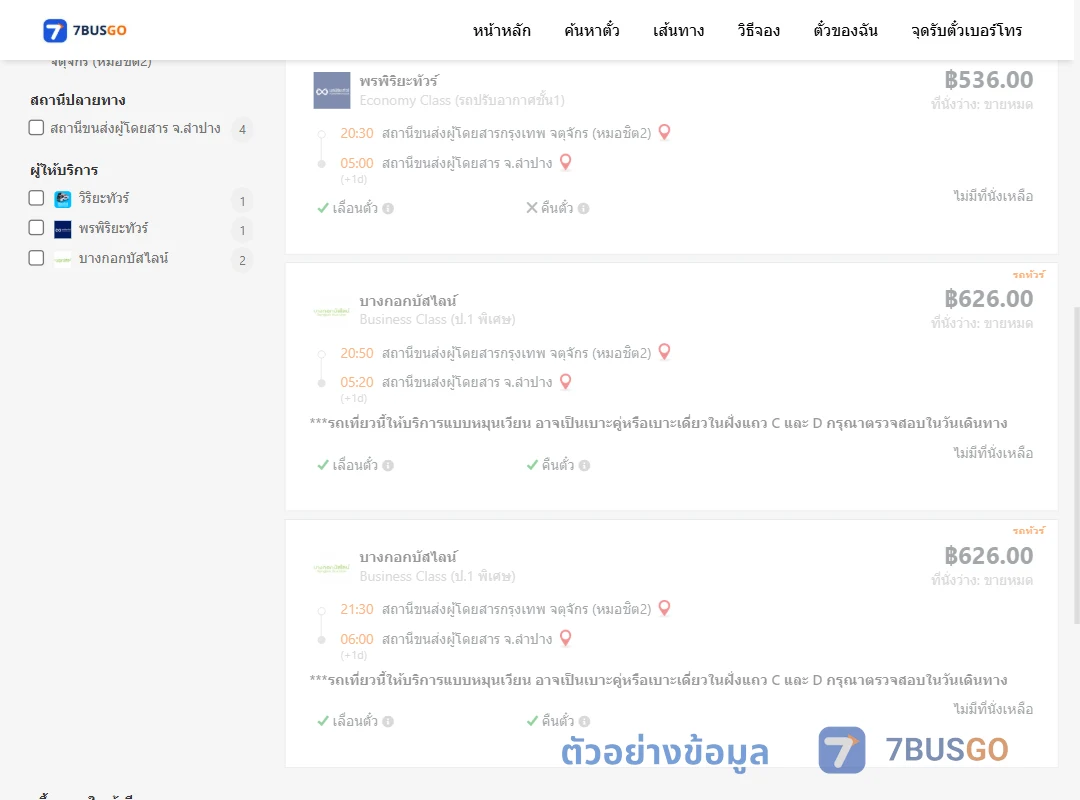This screenshot has height=800, width=1080.
Task: Click the บางกอกบัสไลน์ operator logo in sidebar
Action: coord(63,260)
